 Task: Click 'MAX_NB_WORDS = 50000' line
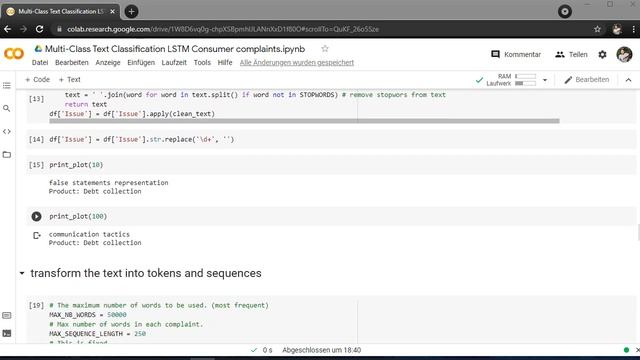pyautogui.click(x=88, y=315)
